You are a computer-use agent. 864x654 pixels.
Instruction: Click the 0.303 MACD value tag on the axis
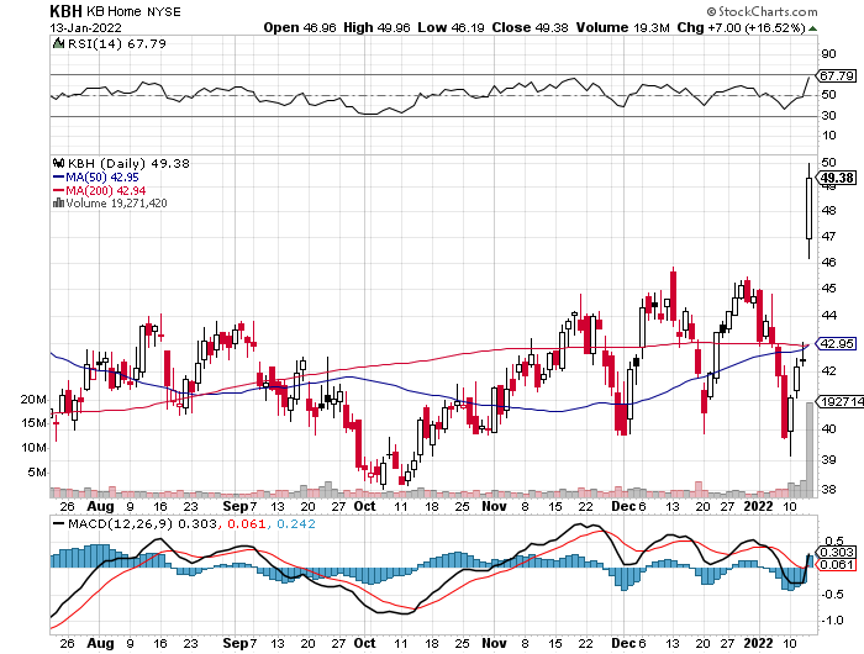coord(837,552)
